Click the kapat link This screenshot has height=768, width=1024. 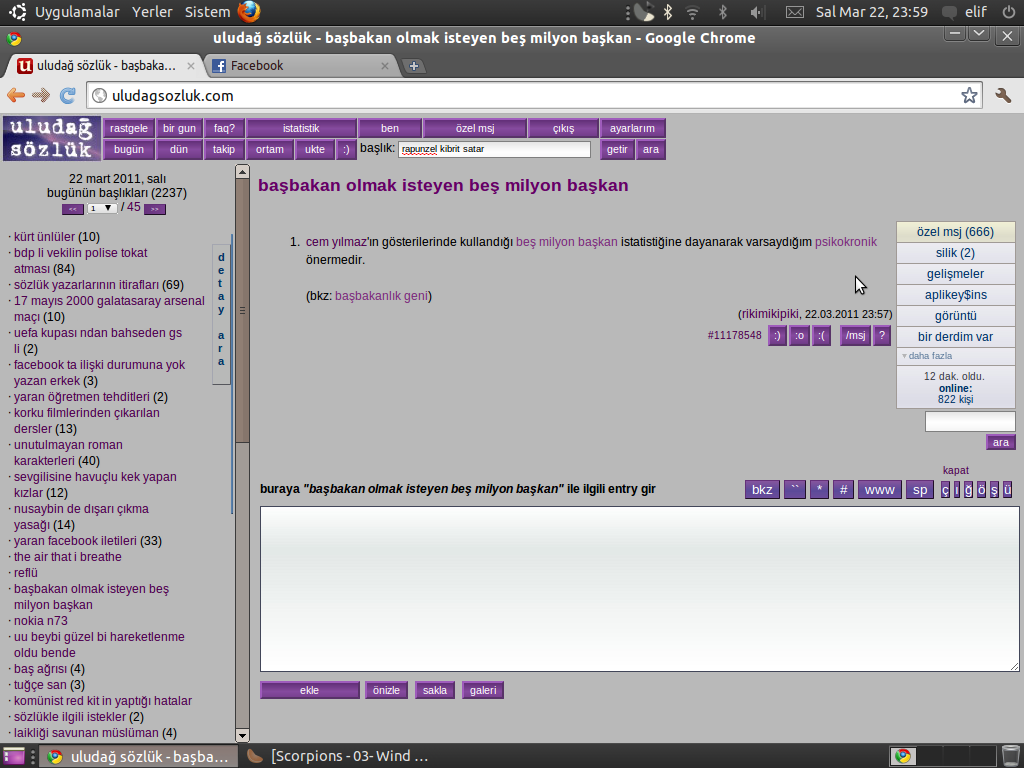(x=955, y=470)
